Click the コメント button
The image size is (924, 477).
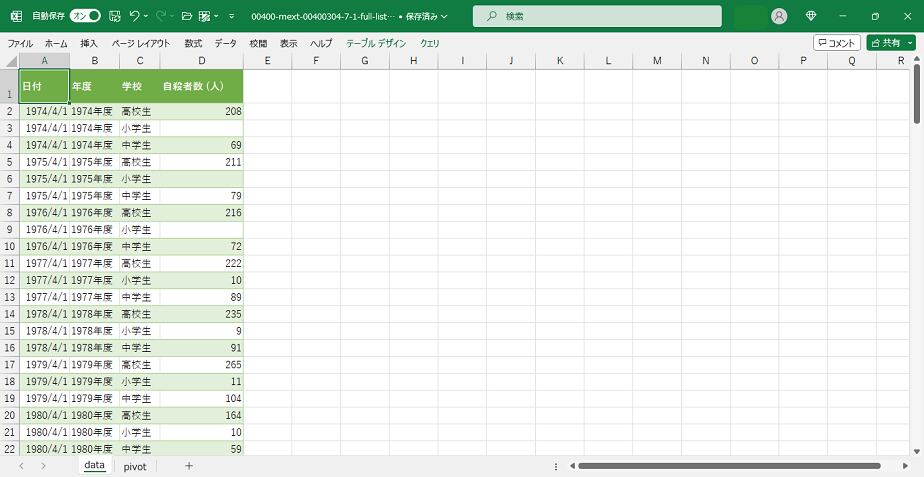pos(836,43)
